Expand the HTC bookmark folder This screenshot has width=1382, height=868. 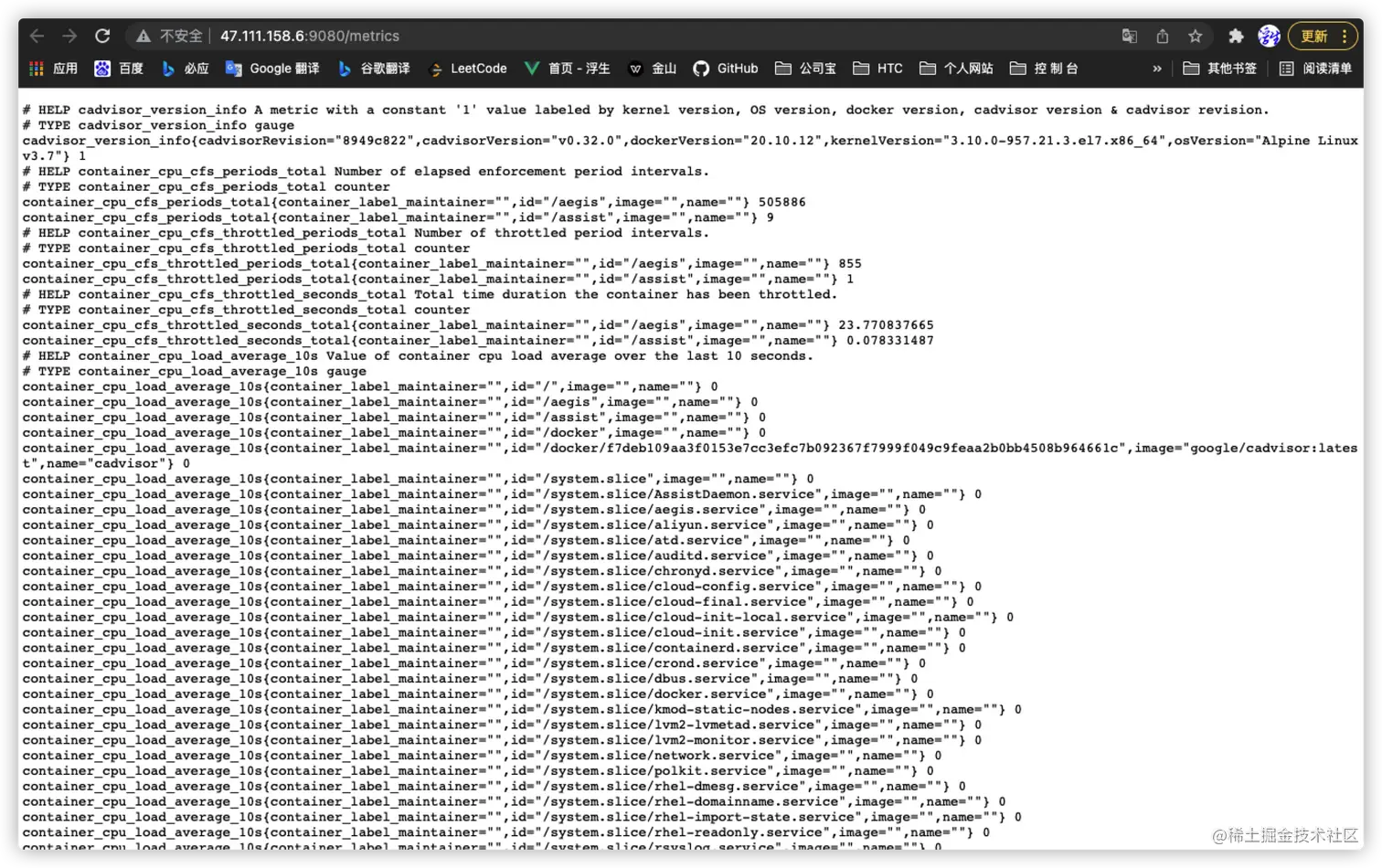pyautogui.click(x=877, y=69)
